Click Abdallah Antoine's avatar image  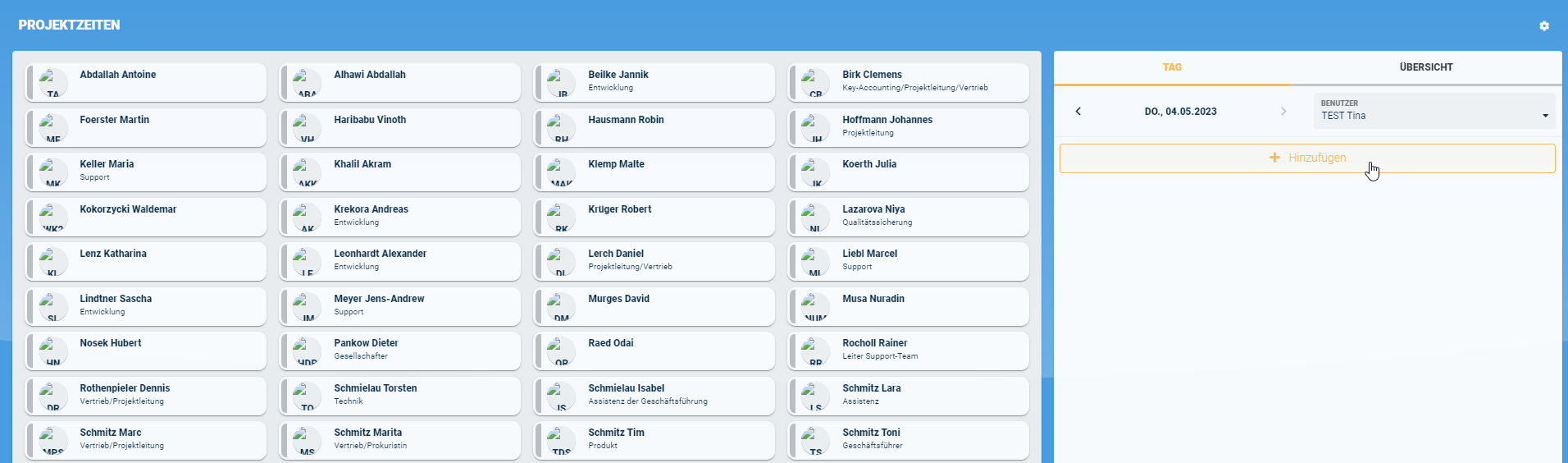click(x=53, y=83)
